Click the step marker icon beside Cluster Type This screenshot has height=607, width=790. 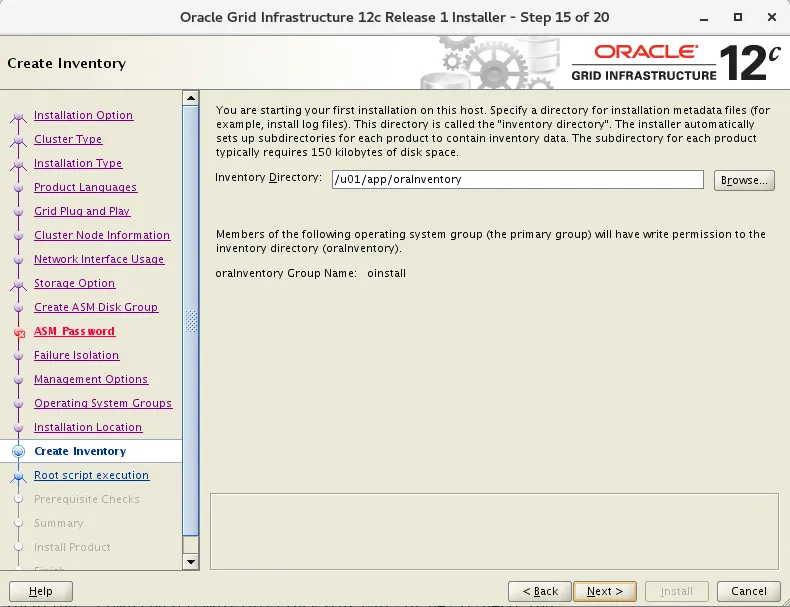[x=19, y=141]
